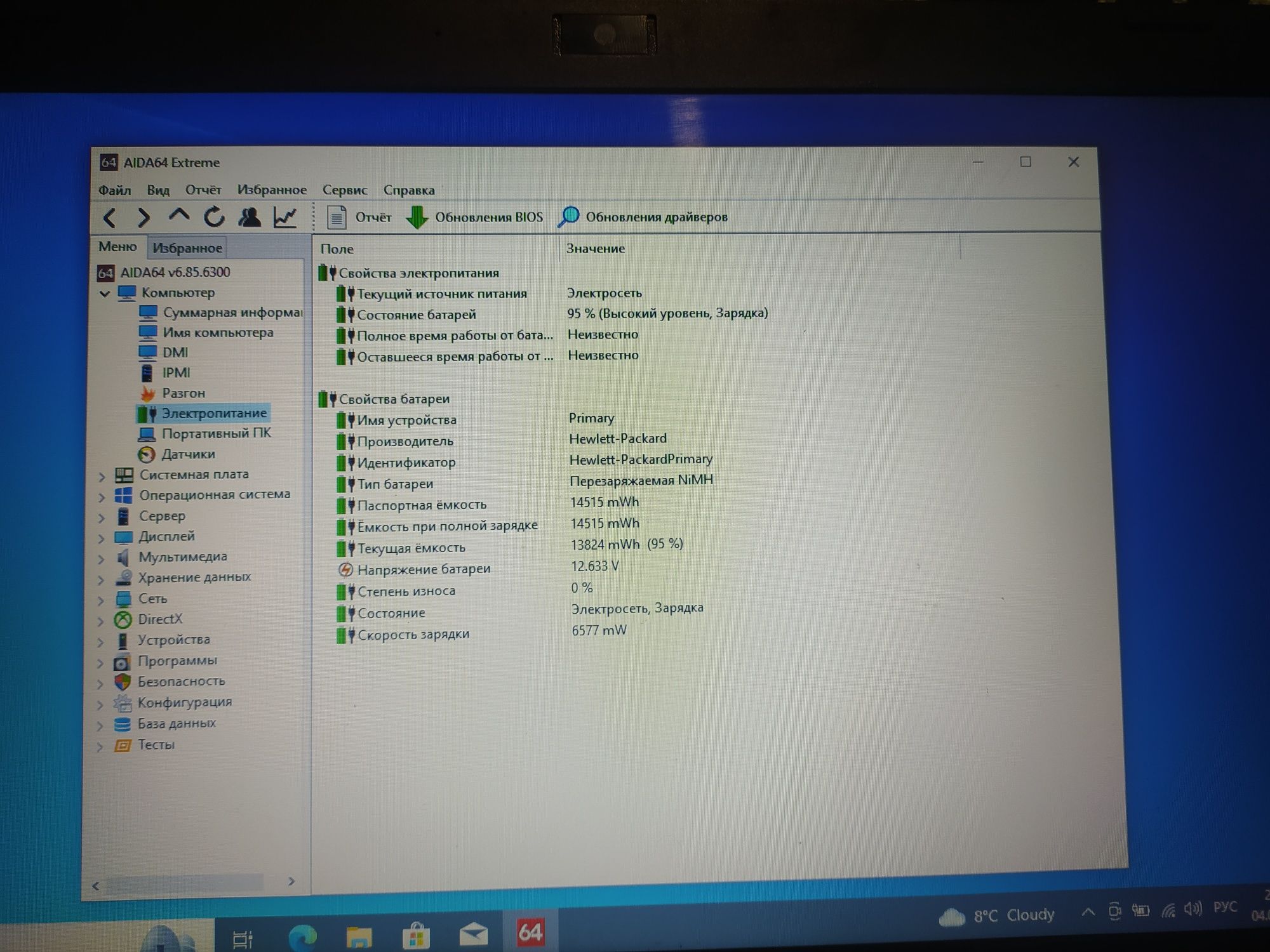
Task: Open the Справка menu
Action: pos(409,190)
